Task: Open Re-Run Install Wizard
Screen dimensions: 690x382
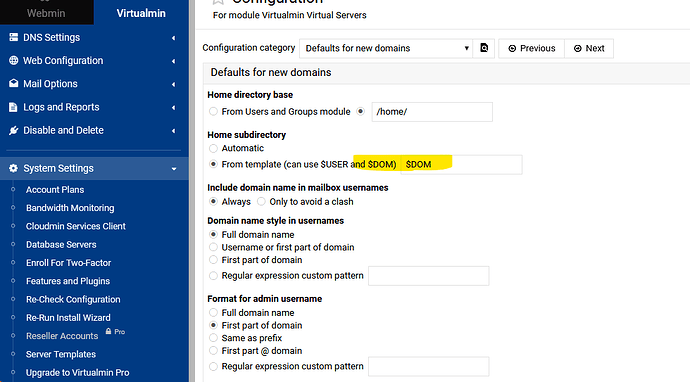Action: click(68, 318)
